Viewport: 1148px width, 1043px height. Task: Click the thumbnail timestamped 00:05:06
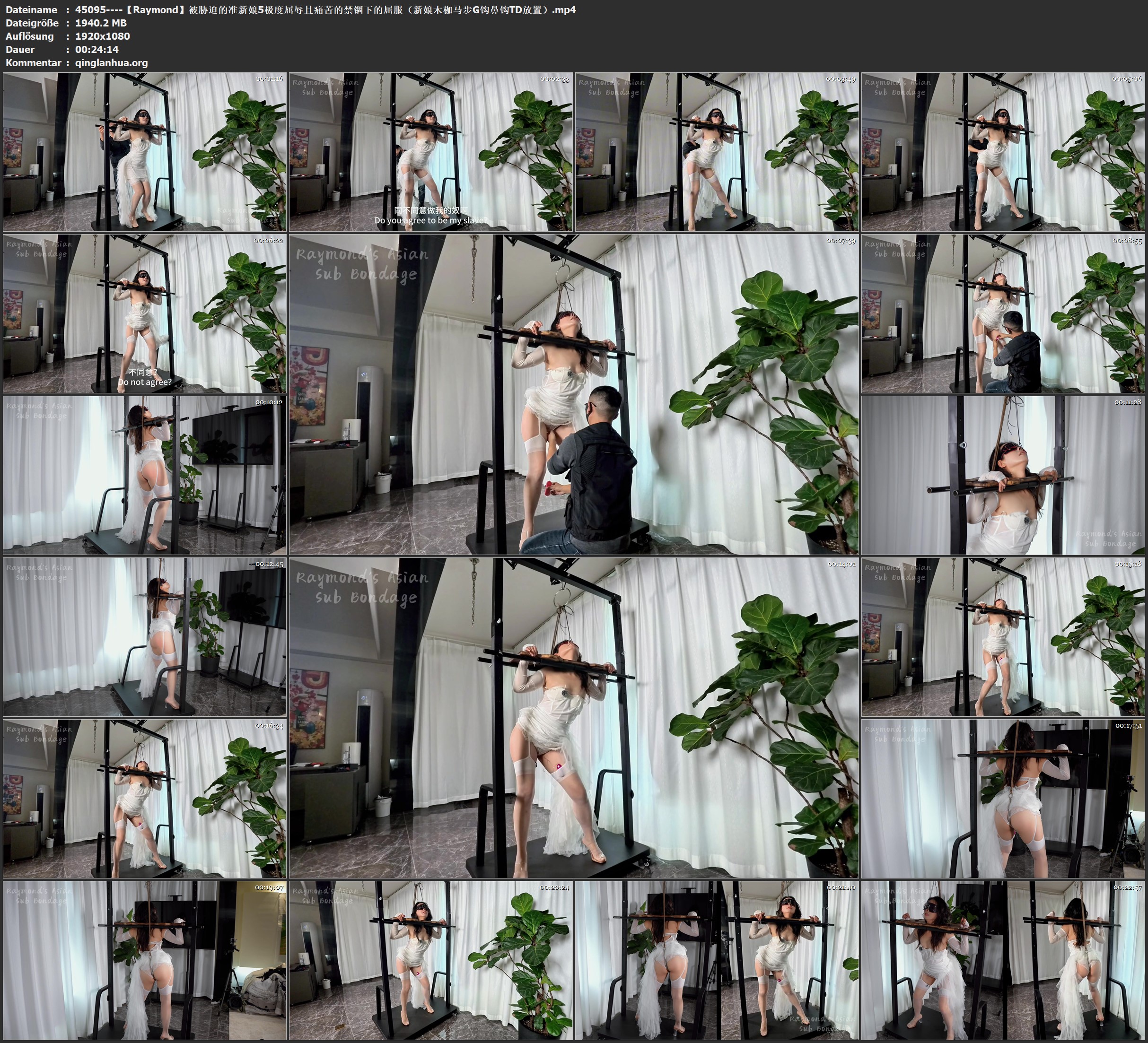tap(1003, 152)
